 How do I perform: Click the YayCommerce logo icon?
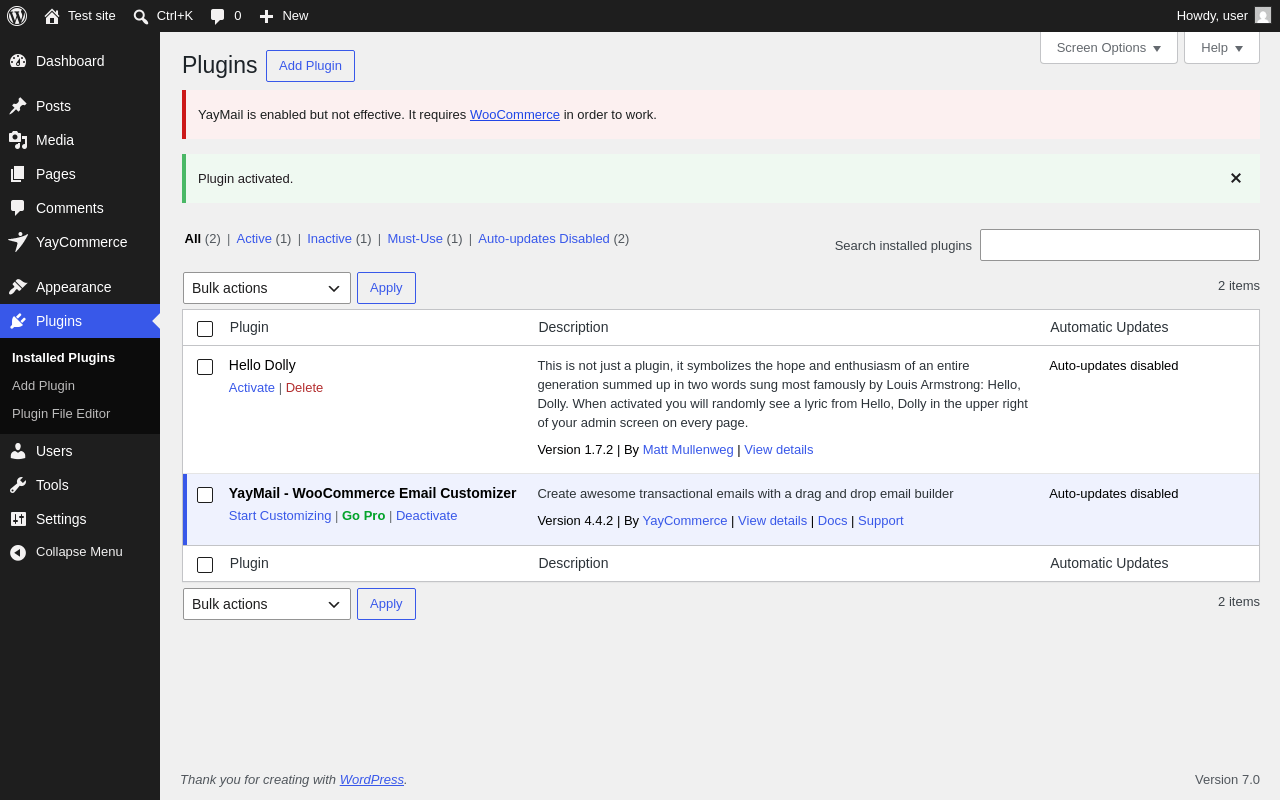pyautogui.click(x=18, y=242)
